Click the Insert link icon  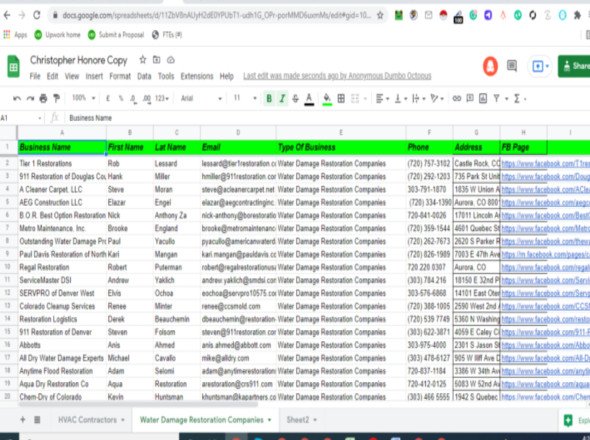point(456,99)
